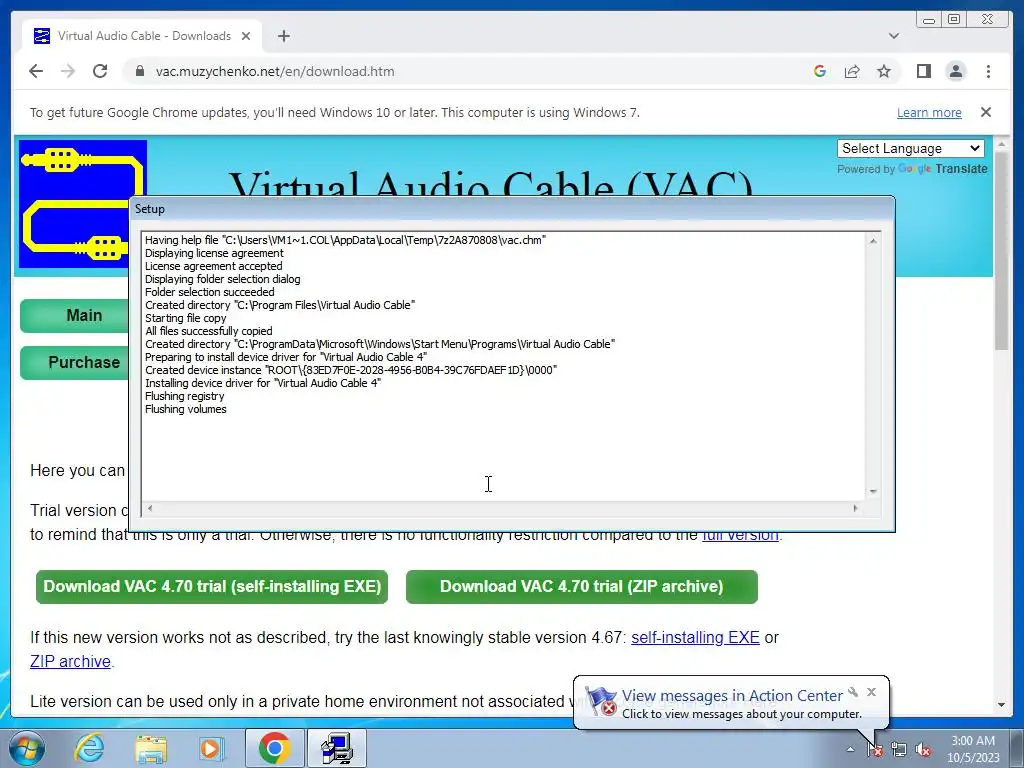Click the Main navigation button
Screen dimensions: 1024x768
74,316
